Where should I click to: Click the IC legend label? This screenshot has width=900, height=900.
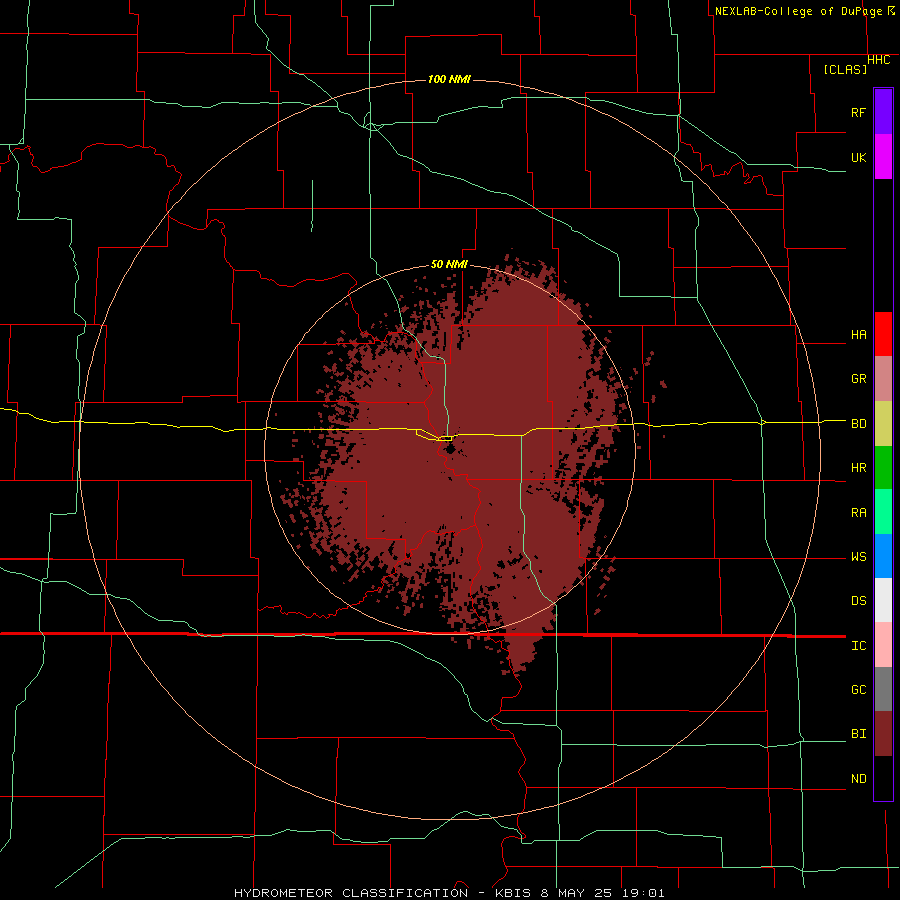click(858, 646)
